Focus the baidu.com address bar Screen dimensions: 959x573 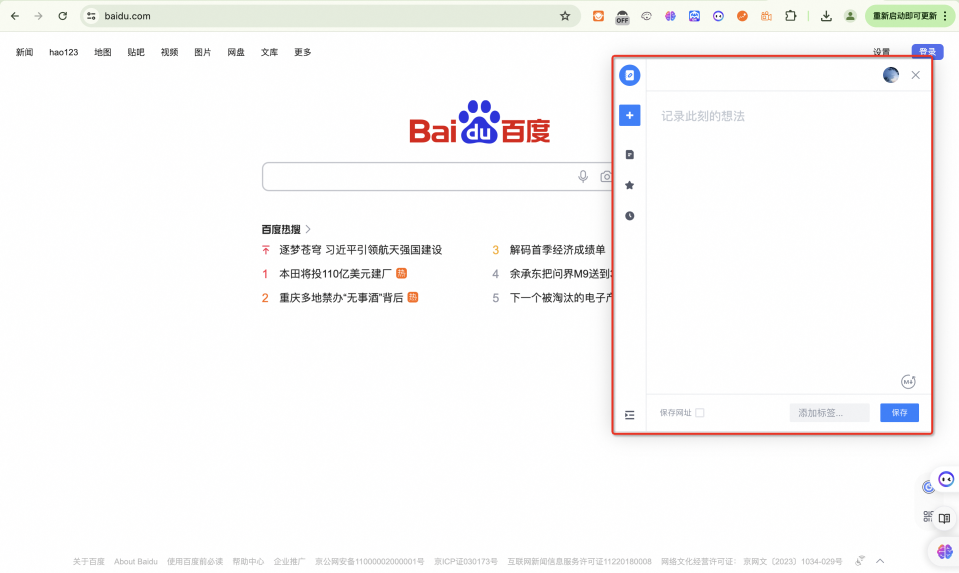click(330, 16)
